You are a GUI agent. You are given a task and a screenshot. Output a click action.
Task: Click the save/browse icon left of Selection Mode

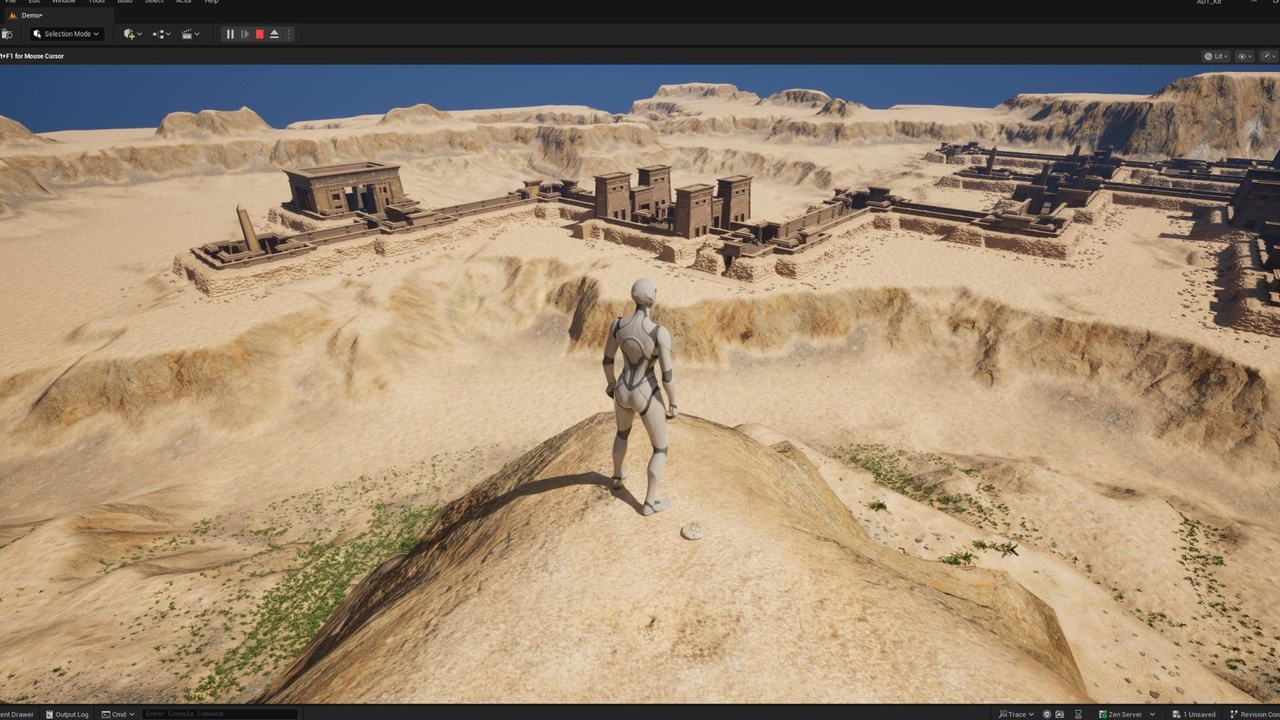click(8, 34)
